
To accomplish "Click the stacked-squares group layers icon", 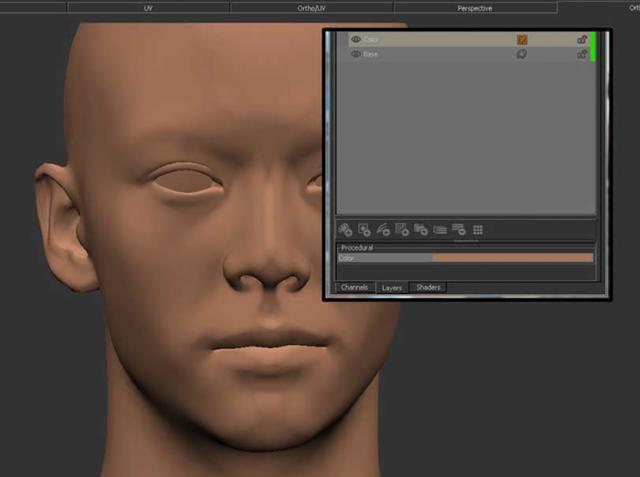I will (x=421, y=230).
